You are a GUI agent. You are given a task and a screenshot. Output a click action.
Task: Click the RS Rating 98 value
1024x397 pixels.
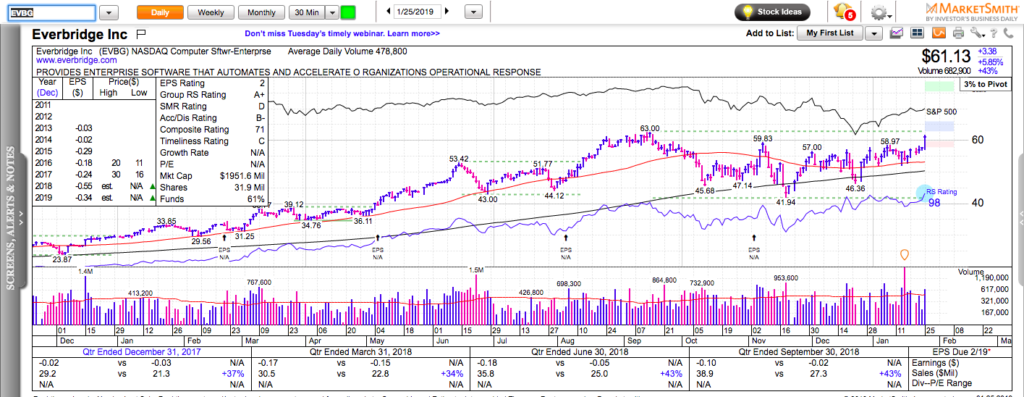(934, 204)
